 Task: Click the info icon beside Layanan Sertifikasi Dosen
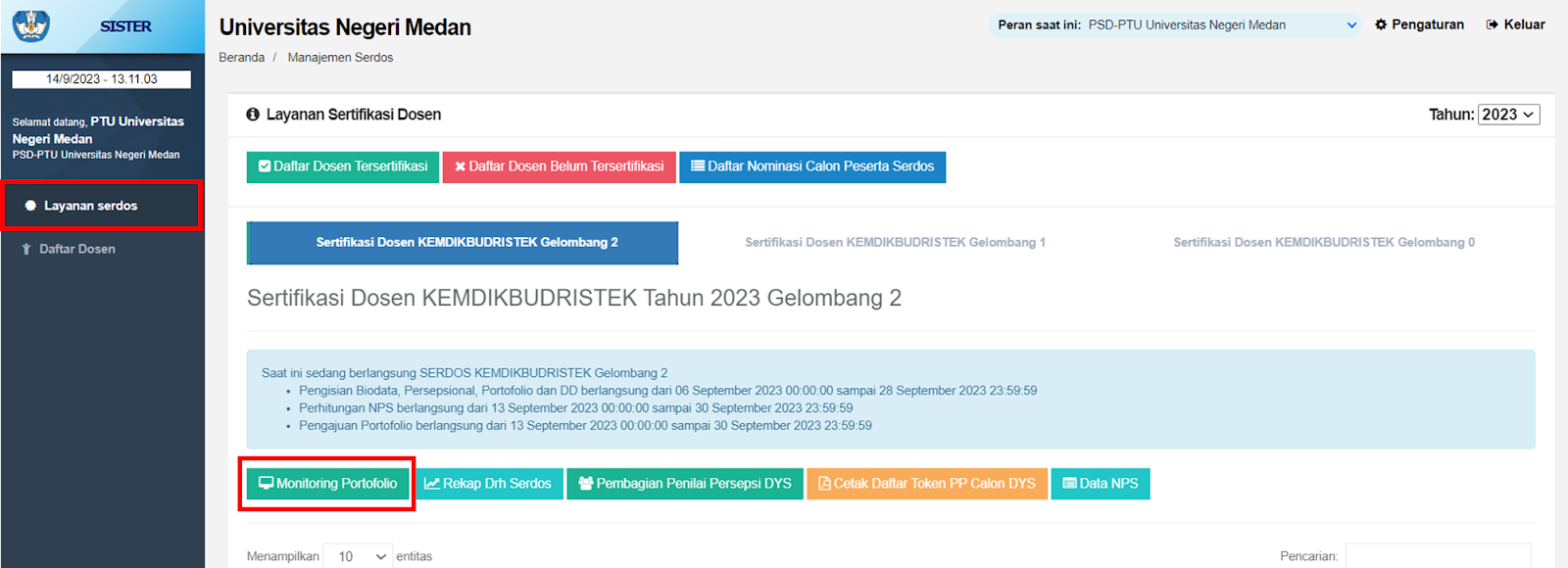(x=253, y=115)
